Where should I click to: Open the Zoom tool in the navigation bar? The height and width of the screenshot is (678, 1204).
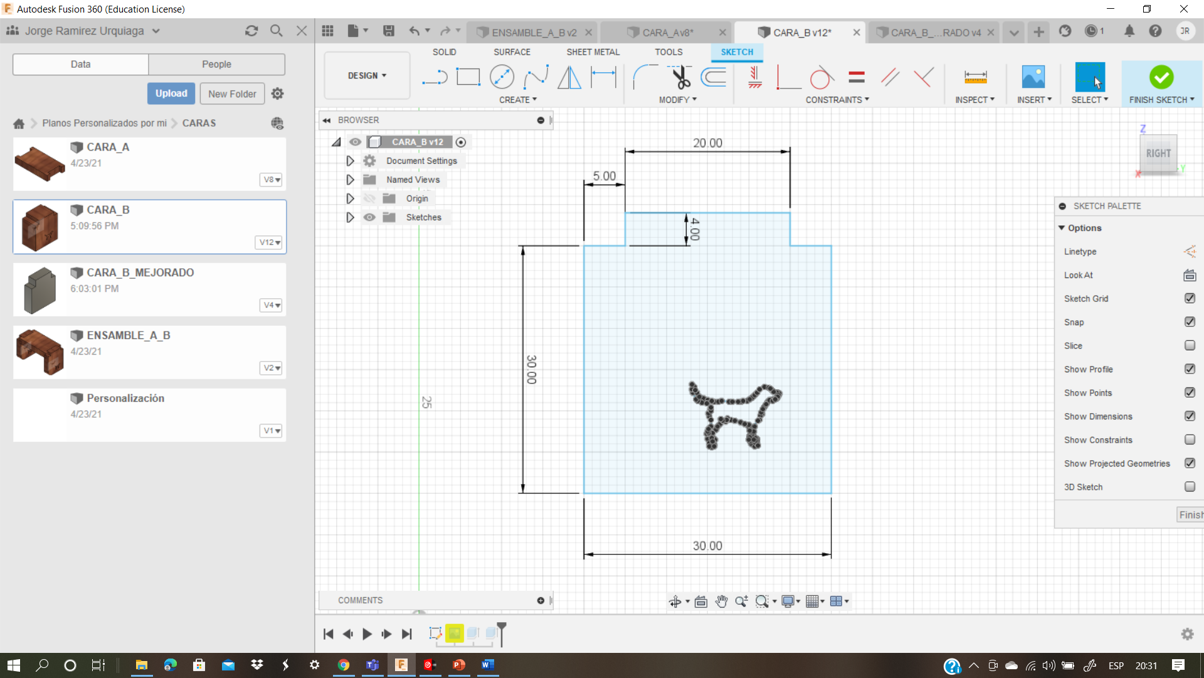click(x=741, y=601)
